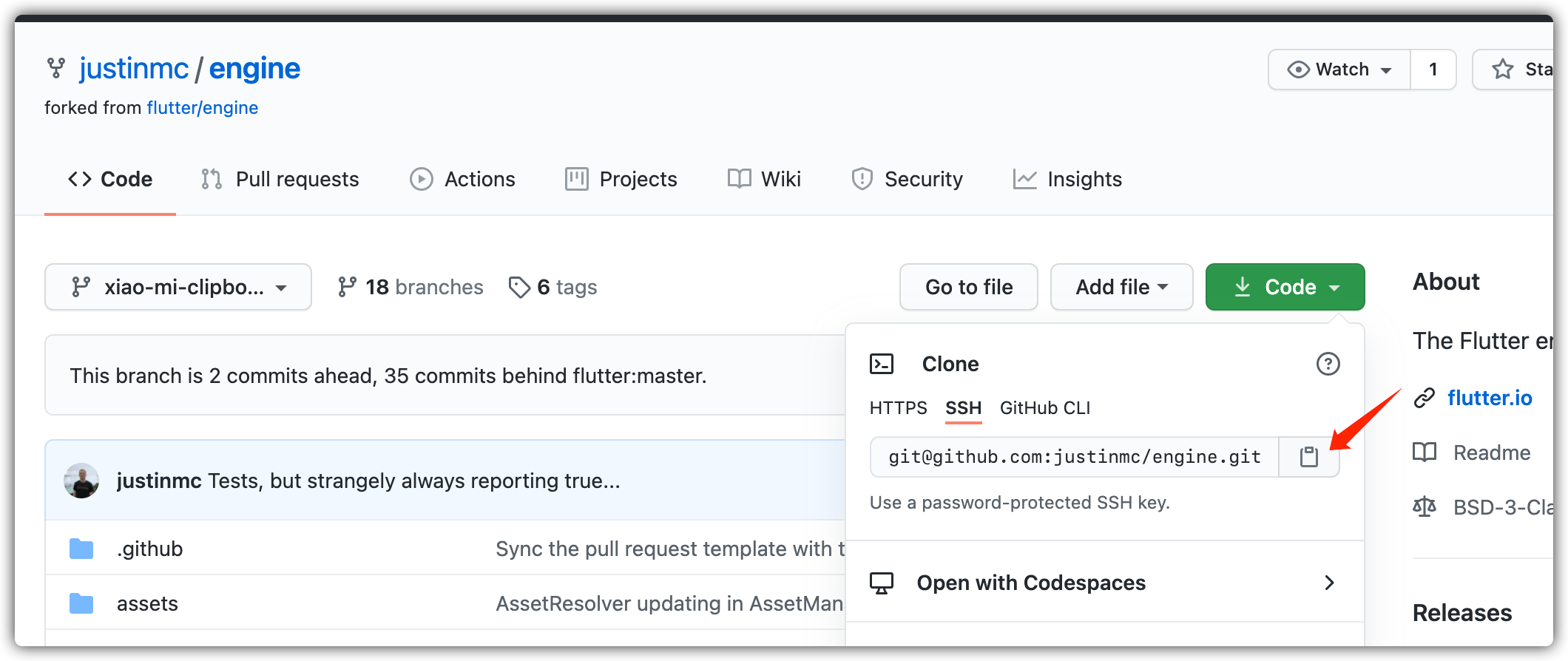The width and height of the screenshot is (1568, 661).
Task: Open the Pull requests tab
Action: click(280, 179)
